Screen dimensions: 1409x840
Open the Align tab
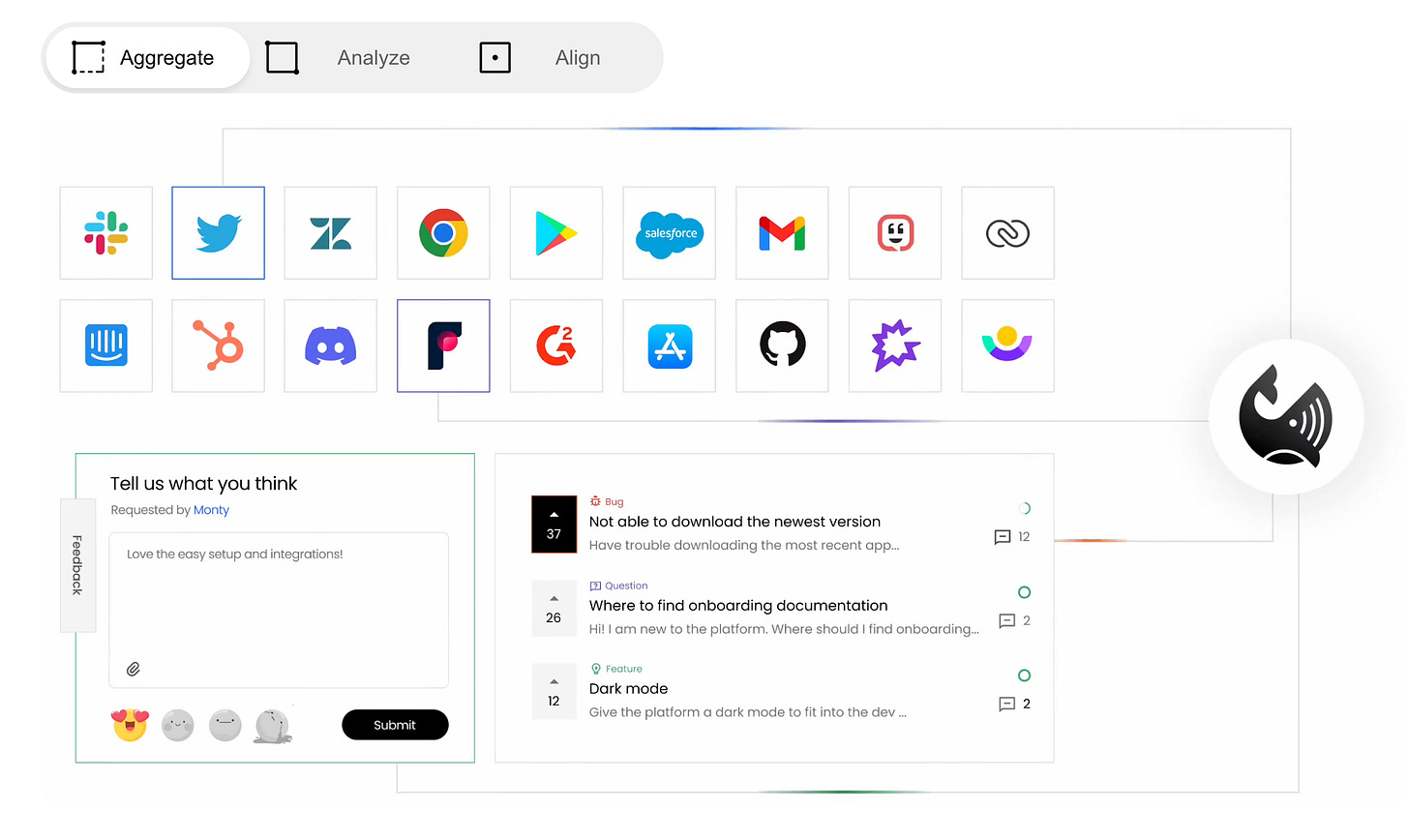(x=540, y=58)
